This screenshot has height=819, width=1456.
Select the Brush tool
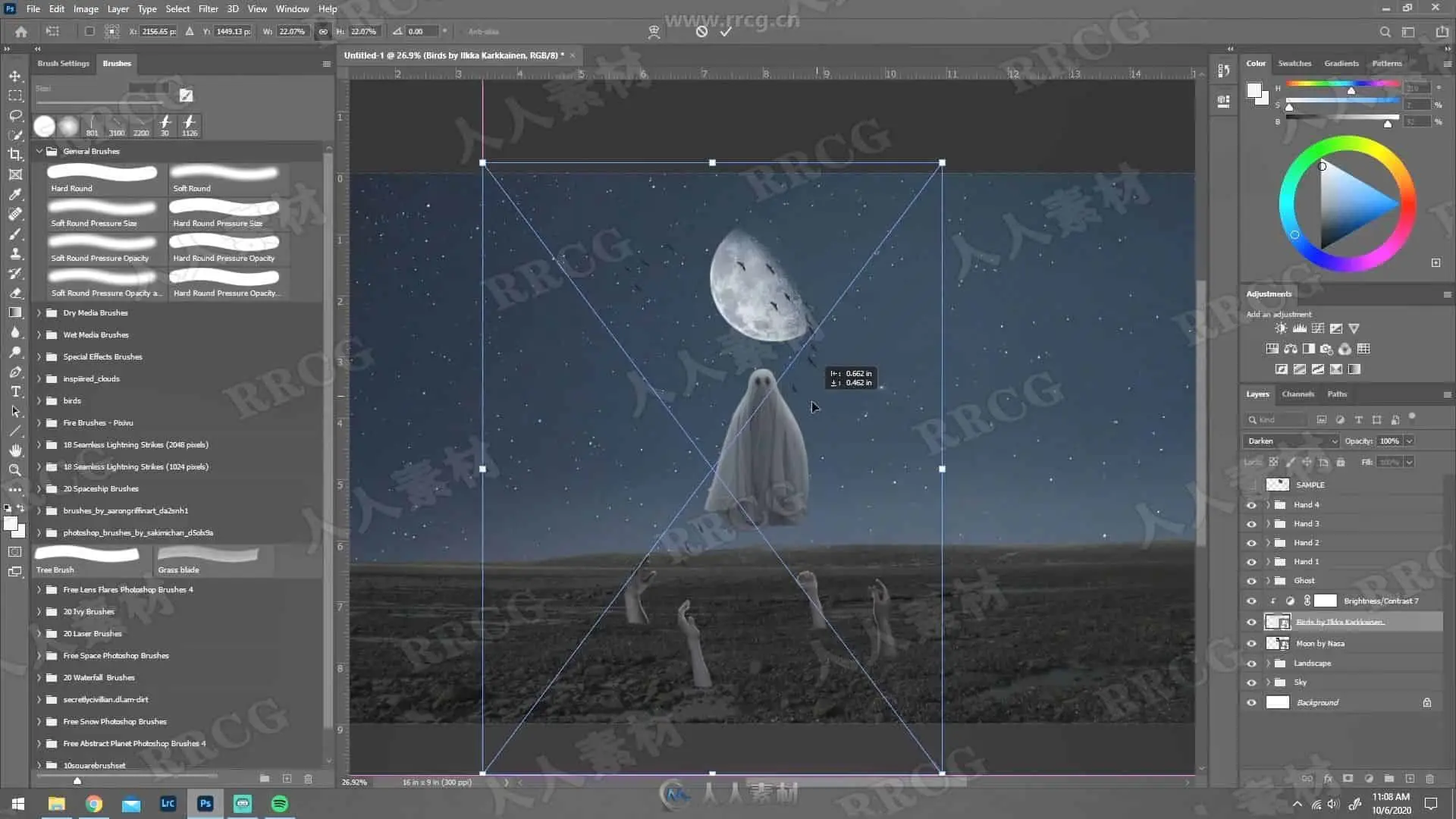click(x=15, y=234)
